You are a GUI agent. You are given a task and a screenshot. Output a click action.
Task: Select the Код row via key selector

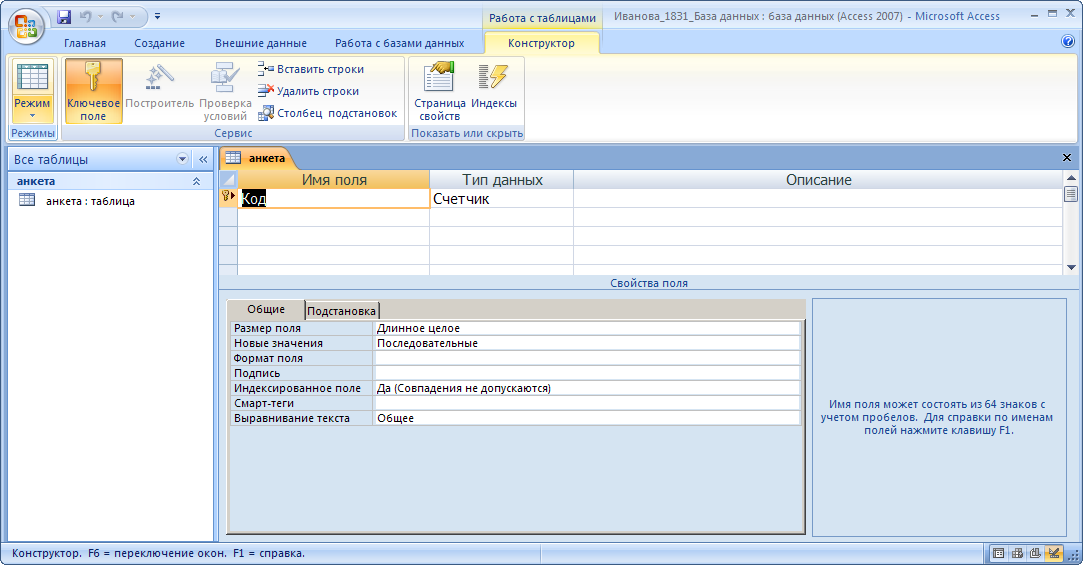tap(229, 199)
